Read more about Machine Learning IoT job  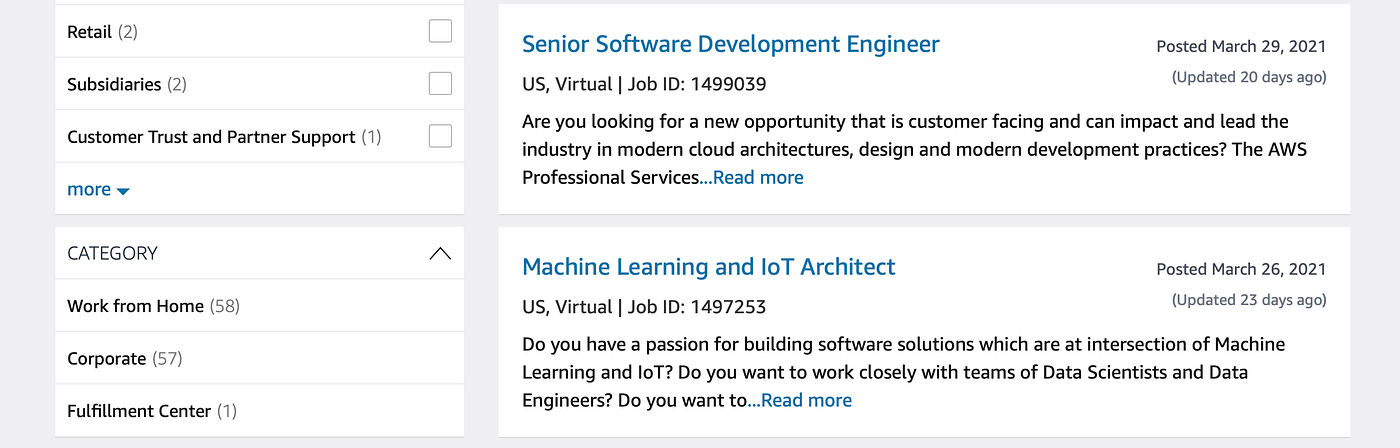[805, 400]
